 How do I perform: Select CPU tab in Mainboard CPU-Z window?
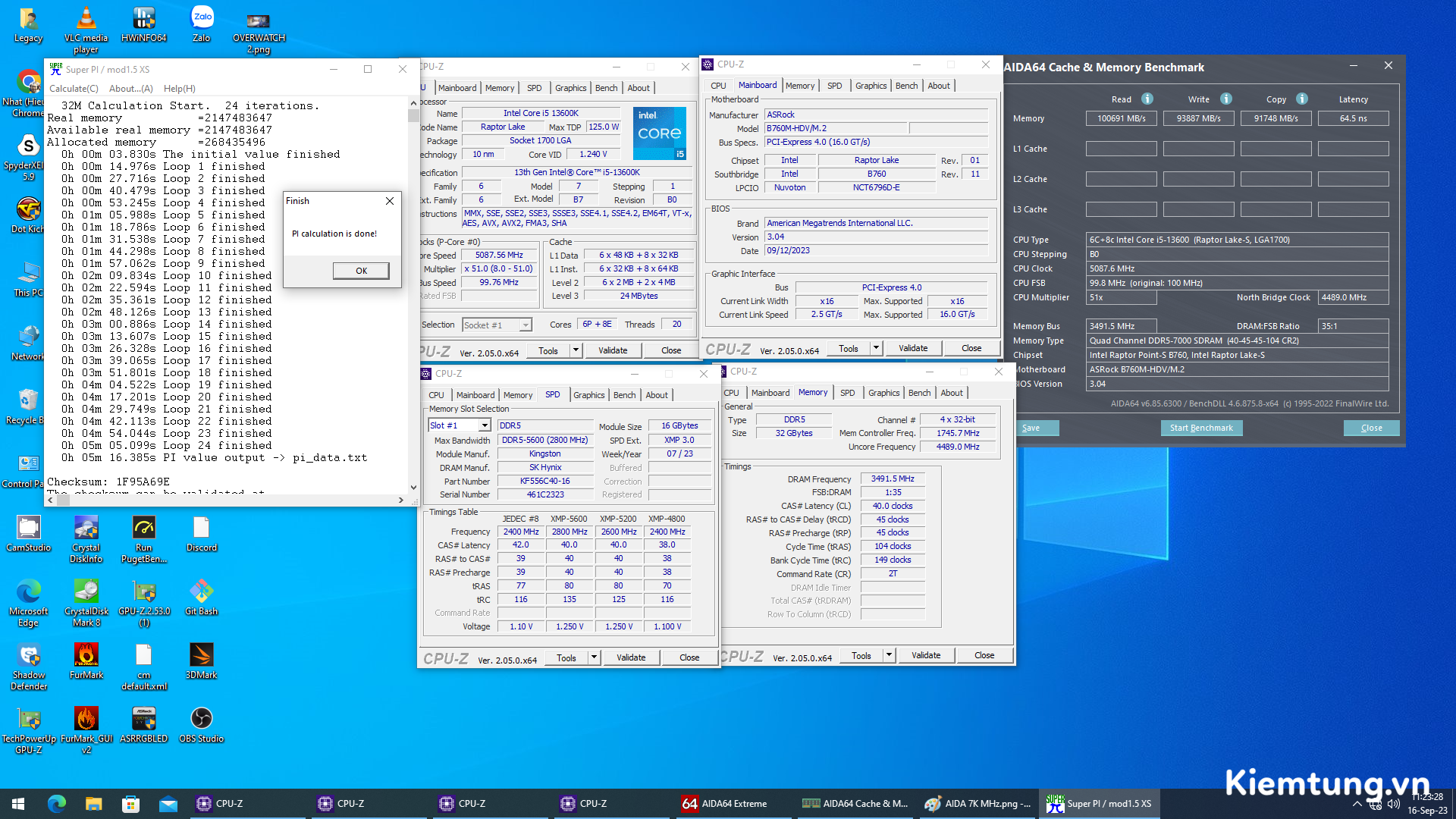coord(718,86)
